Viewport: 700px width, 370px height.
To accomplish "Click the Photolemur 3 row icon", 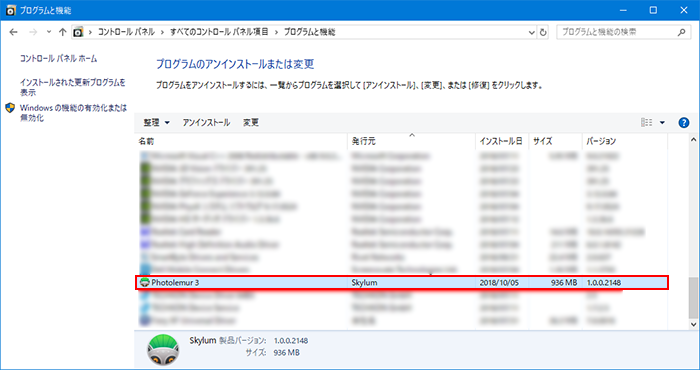I will (x=144, y=283).
